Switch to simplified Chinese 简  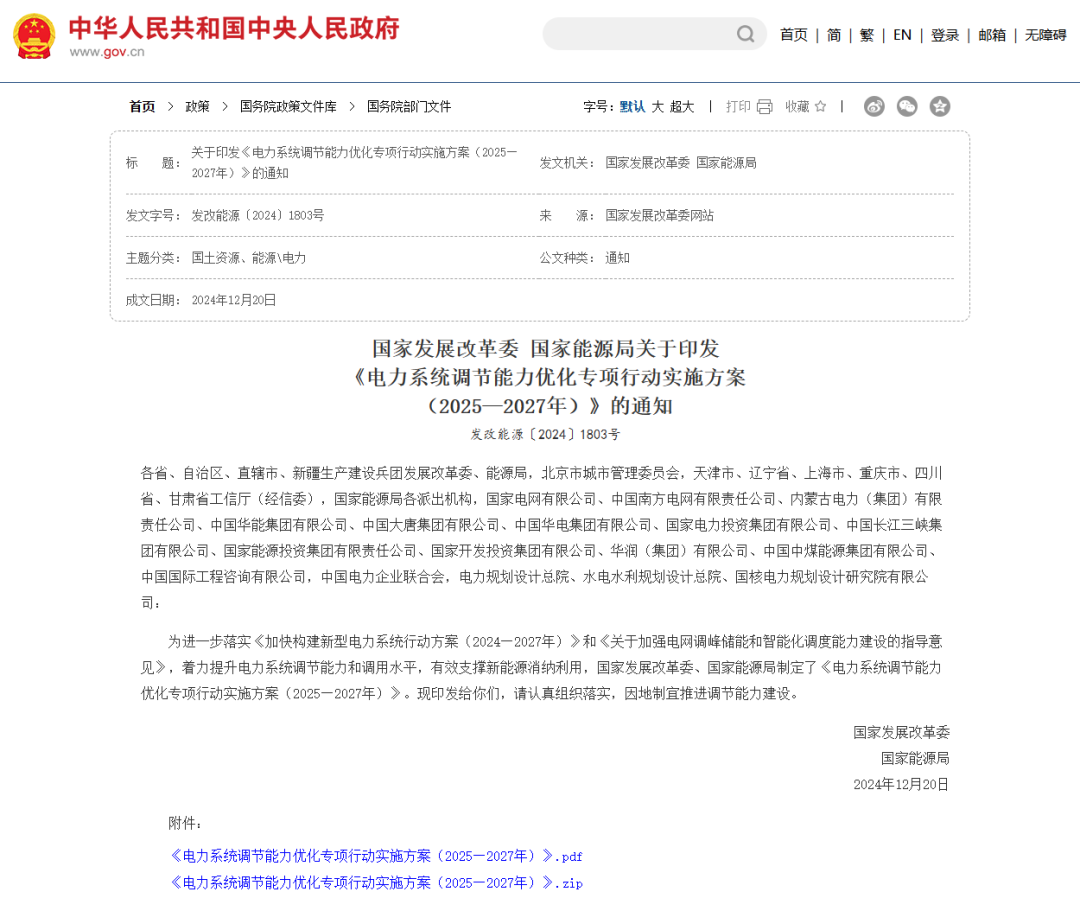pos(834,35)
